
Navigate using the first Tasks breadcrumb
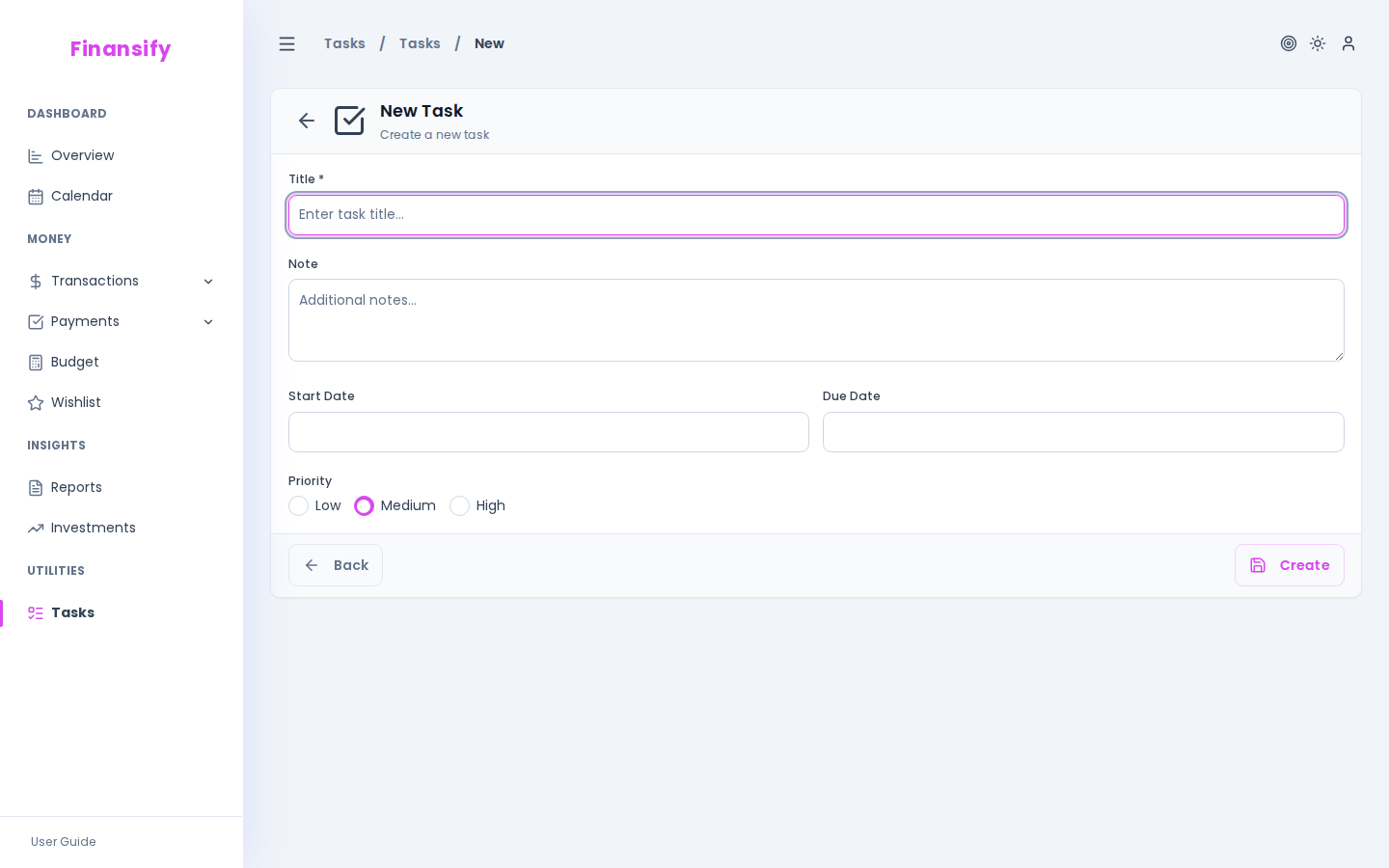(x=344, y=43)
